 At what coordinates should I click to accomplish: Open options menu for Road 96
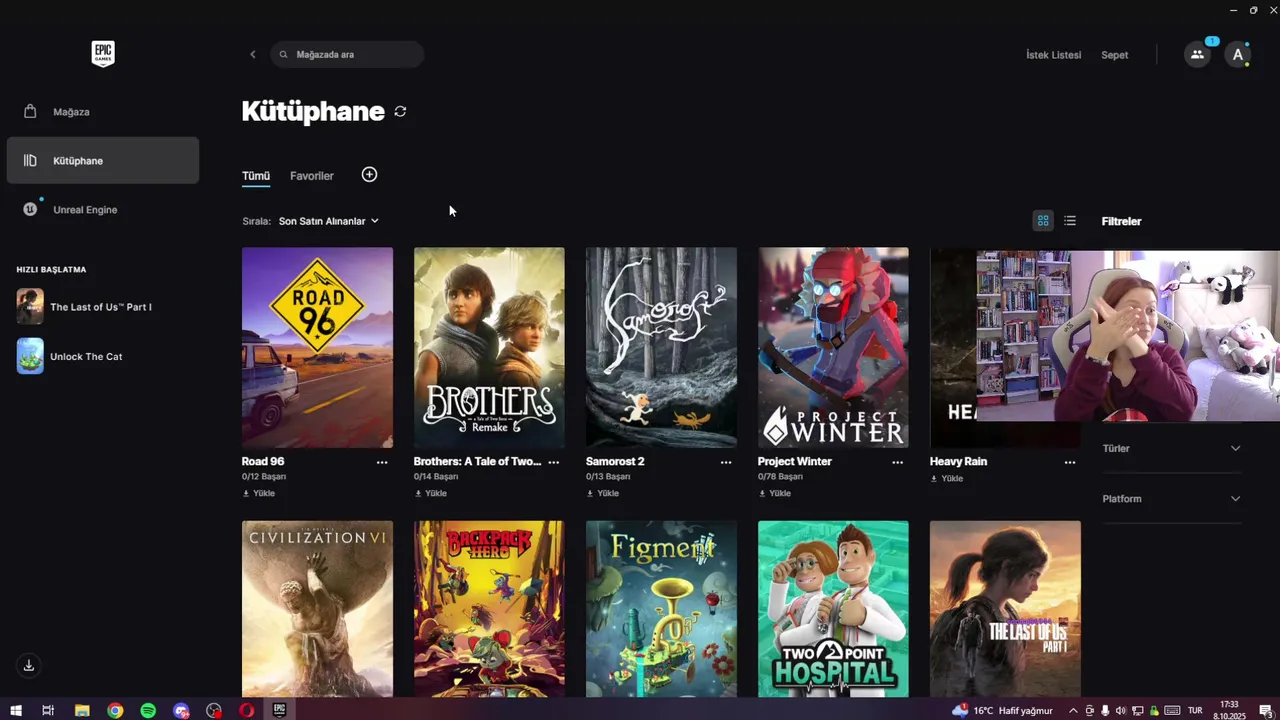382,462
